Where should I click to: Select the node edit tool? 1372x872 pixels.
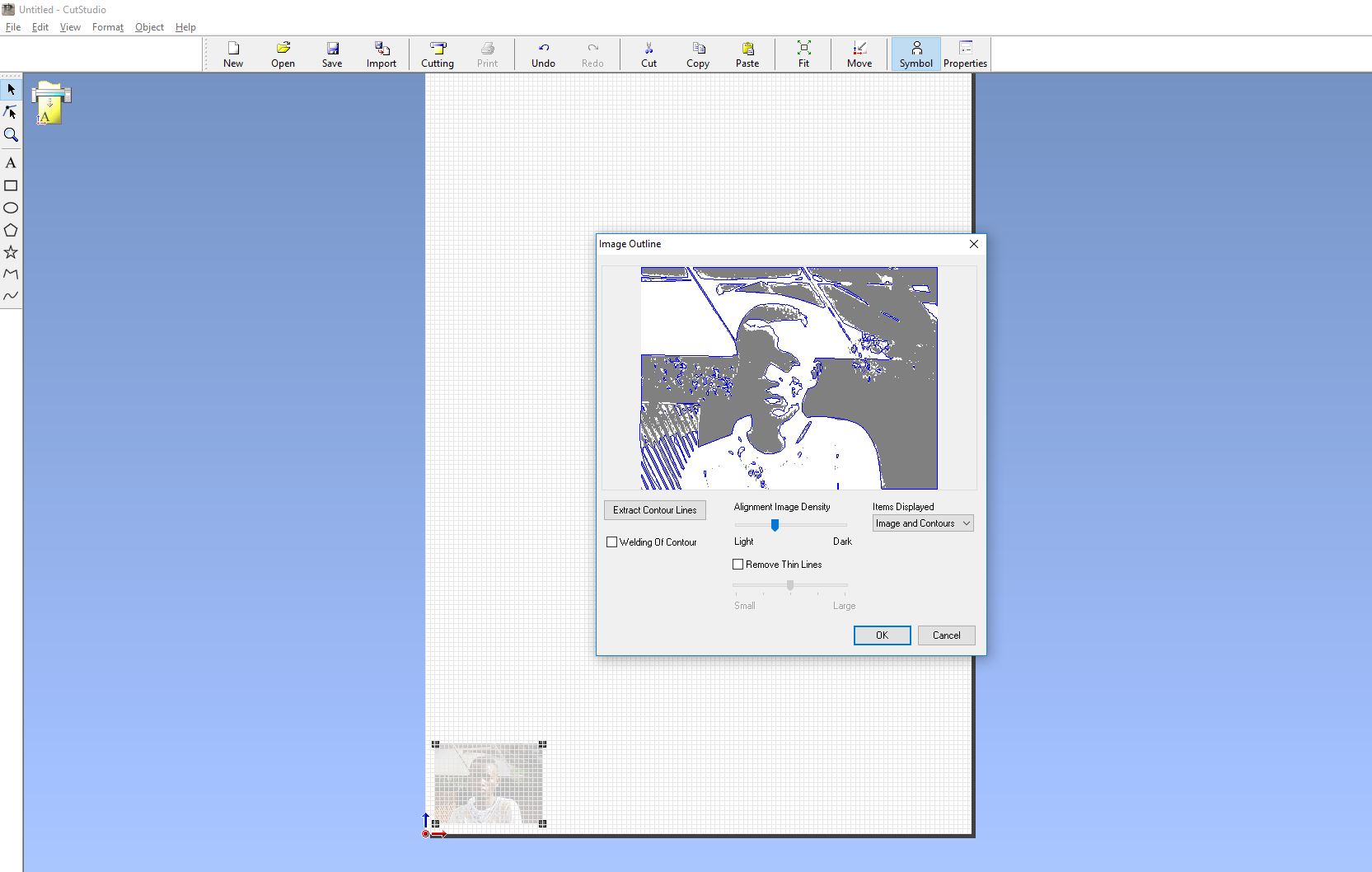pos(11,112)
